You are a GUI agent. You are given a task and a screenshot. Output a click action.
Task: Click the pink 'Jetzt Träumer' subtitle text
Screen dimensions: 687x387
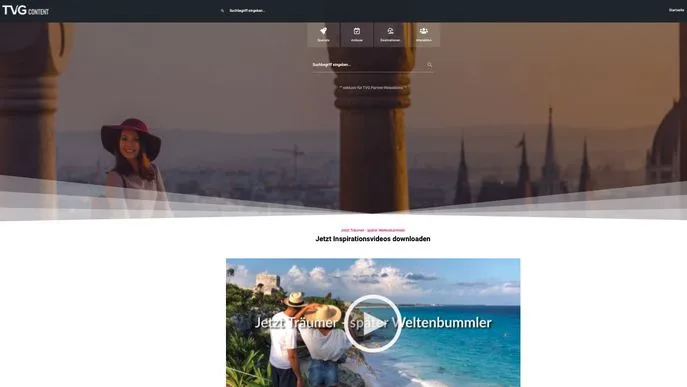click(373, 230)
